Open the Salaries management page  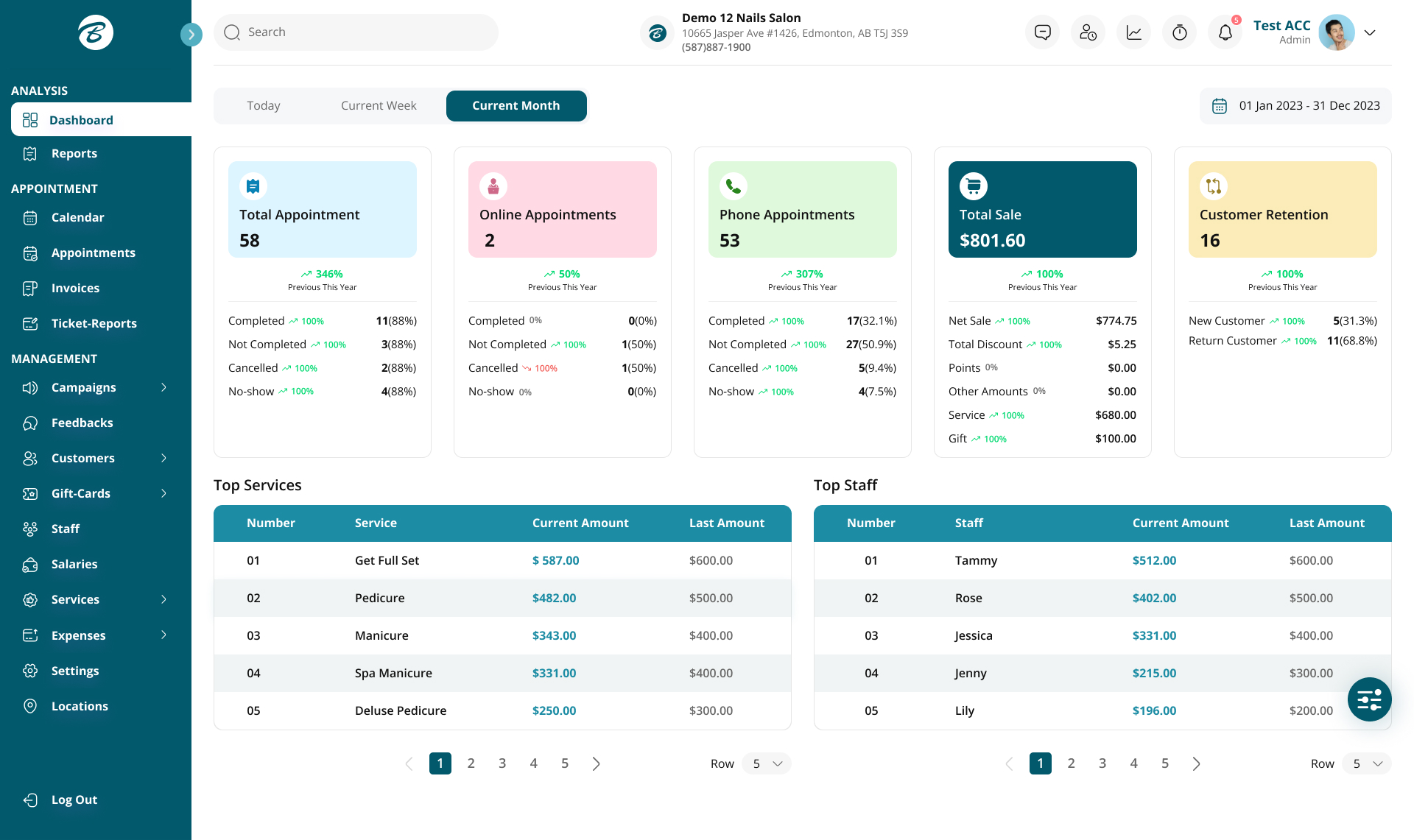pyautogui.click(x=74, y=564)
